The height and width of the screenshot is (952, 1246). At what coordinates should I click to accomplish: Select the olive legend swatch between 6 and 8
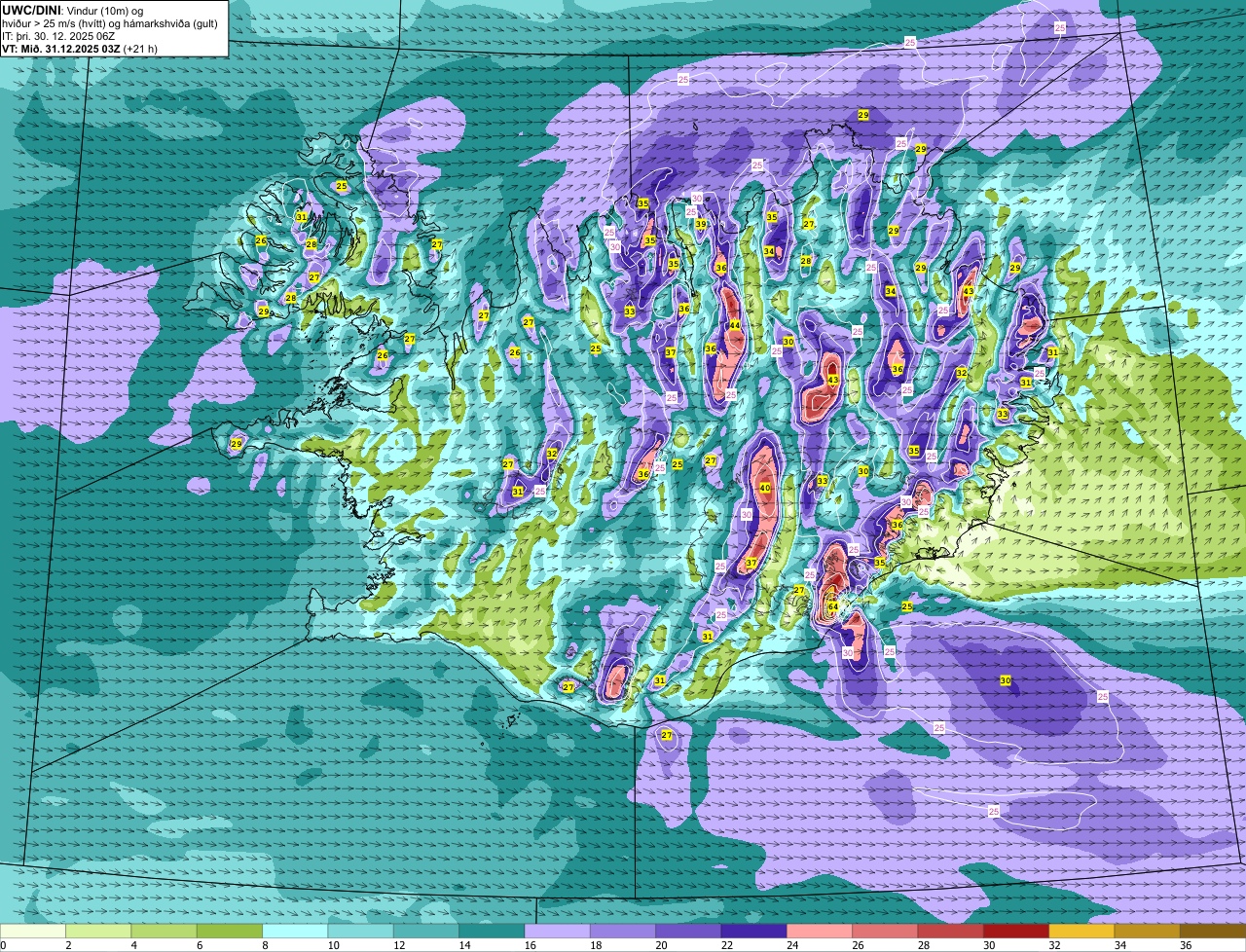(x=230, y=932)
